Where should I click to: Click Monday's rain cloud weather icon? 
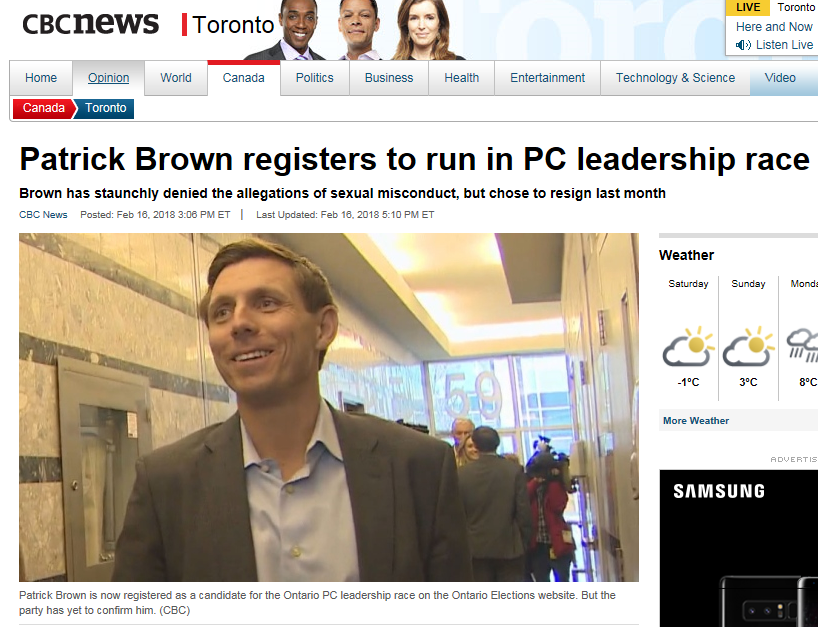click(x=803, y=345)
